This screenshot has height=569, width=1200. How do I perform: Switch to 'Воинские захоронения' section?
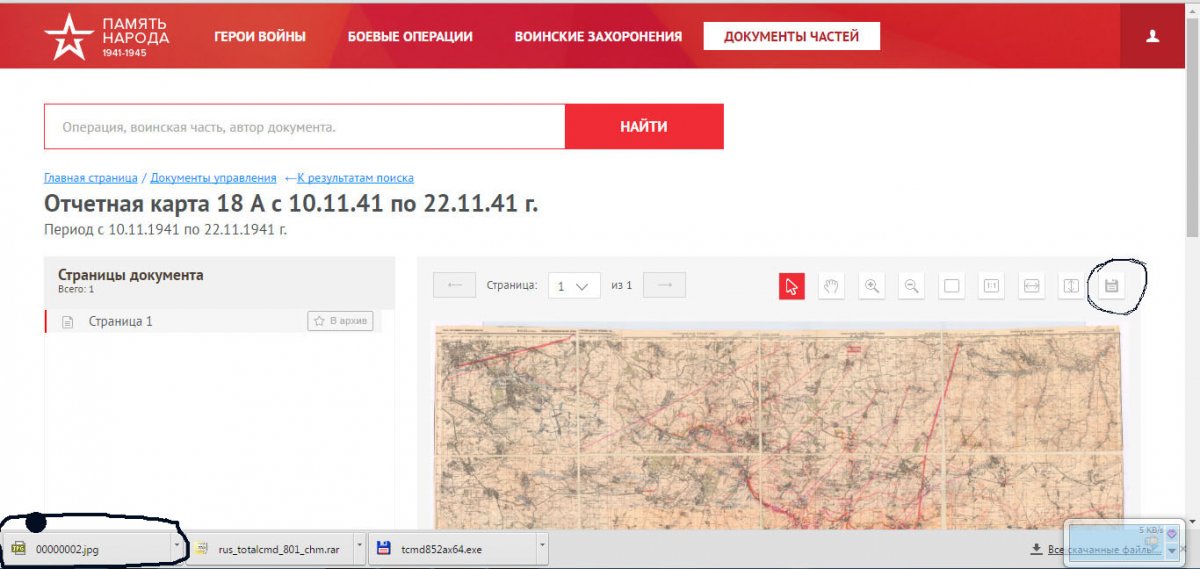coord(598,37)
